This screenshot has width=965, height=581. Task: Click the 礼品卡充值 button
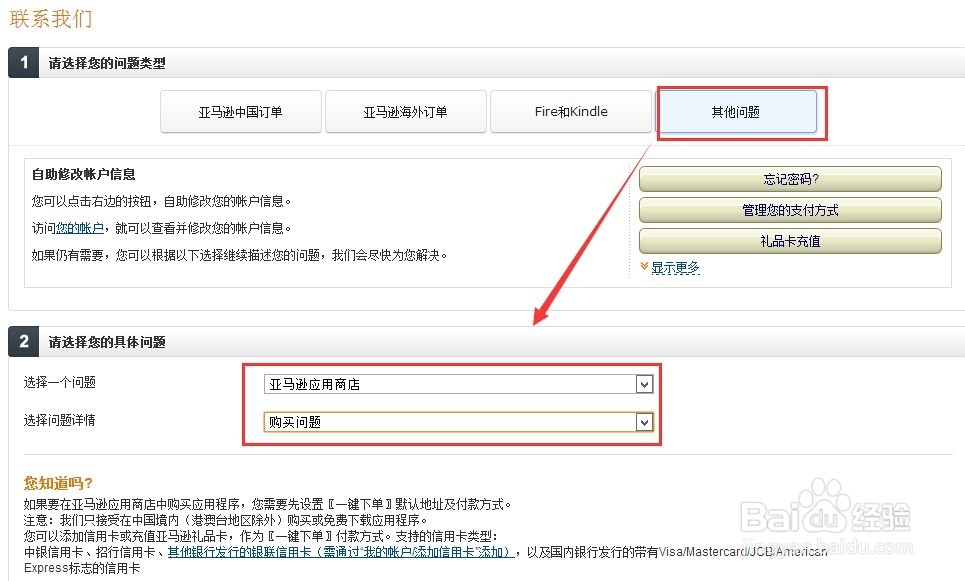coord(790,241)
